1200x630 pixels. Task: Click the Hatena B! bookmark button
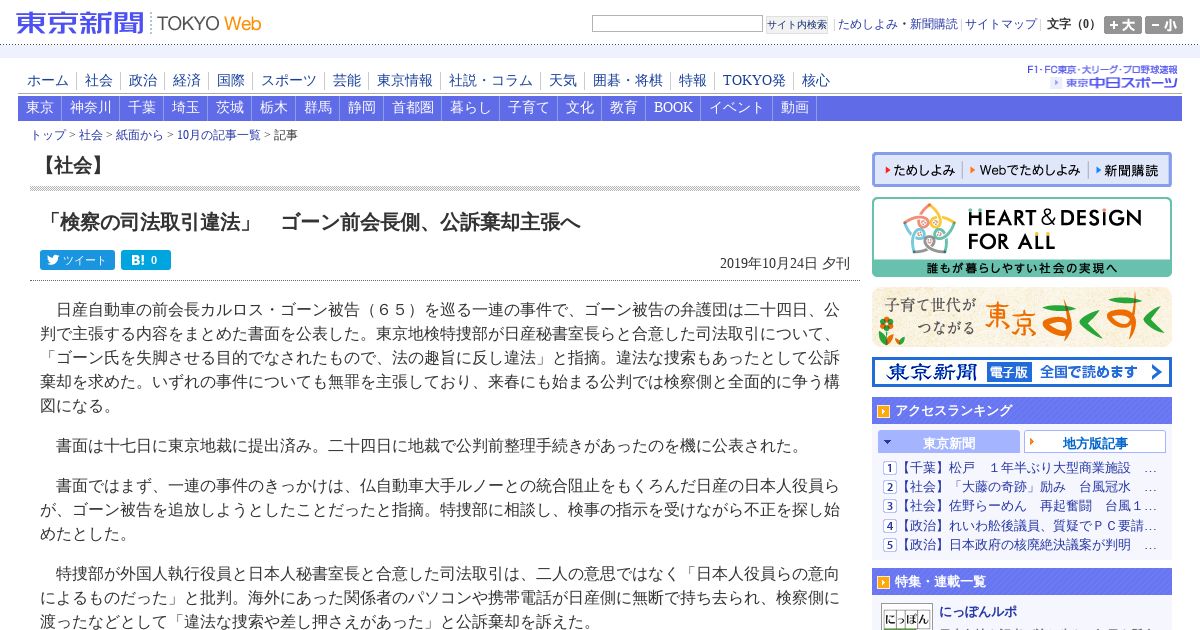point(146,260)
